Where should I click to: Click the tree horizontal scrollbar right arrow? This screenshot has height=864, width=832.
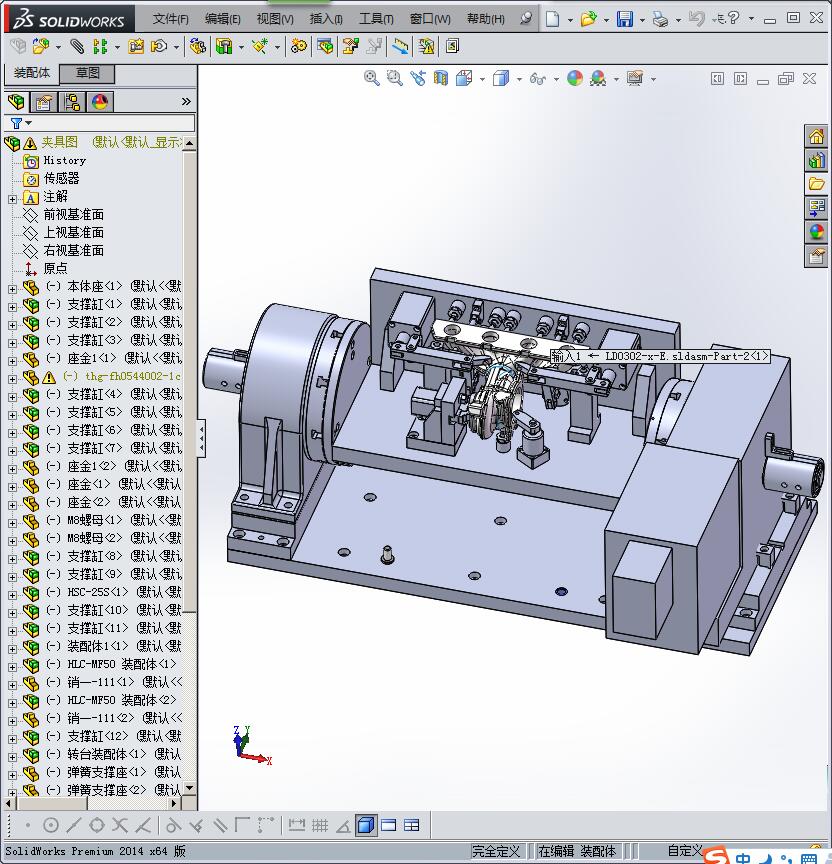174,804
